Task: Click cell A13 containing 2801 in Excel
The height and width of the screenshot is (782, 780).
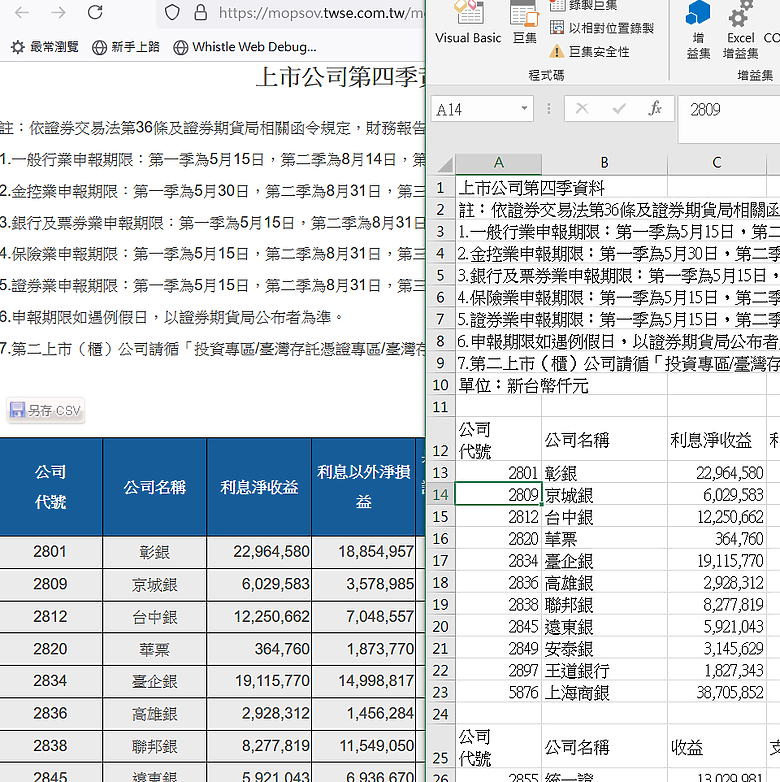Action: 499,473
